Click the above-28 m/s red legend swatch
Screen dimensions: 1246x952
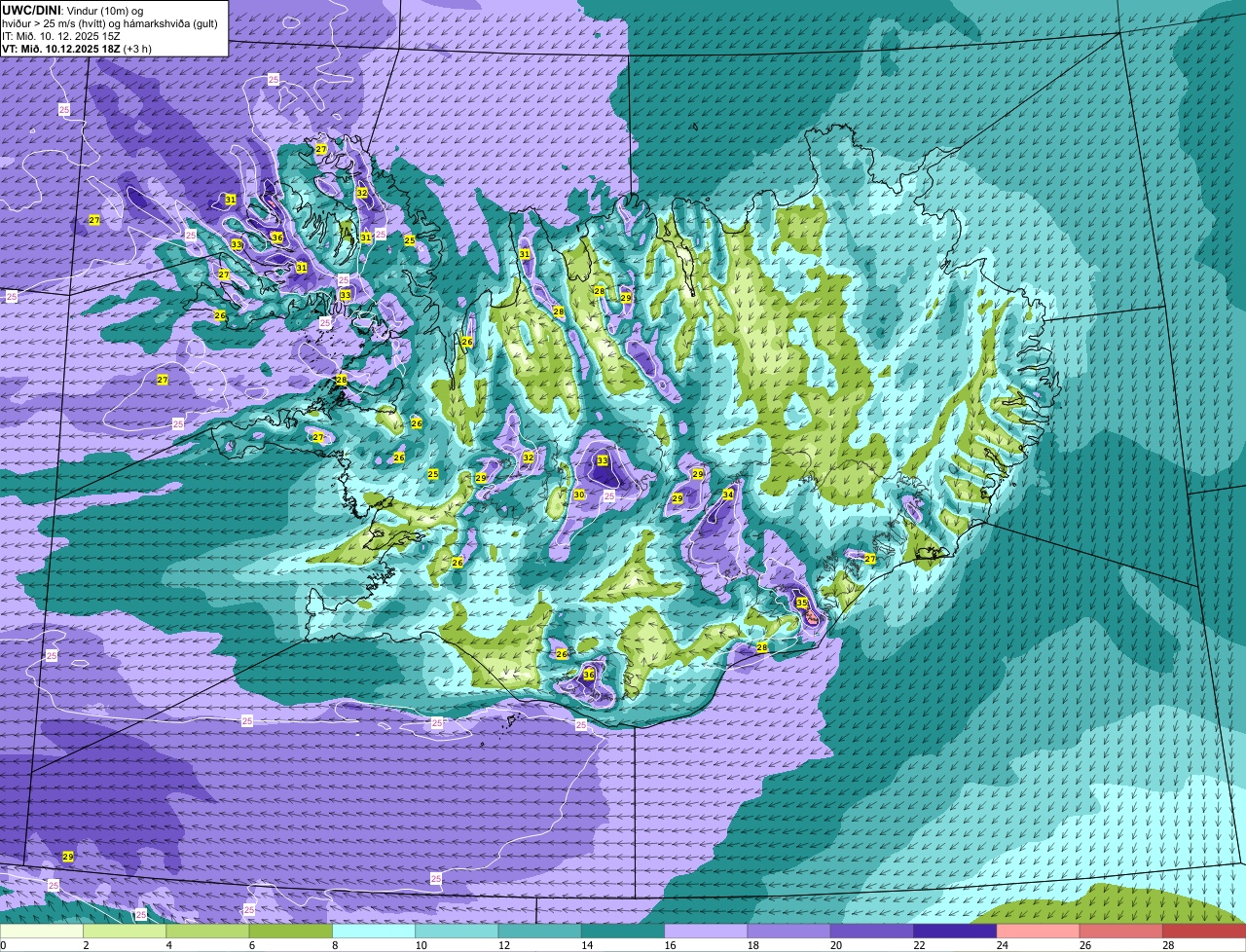click(1204, 931)
